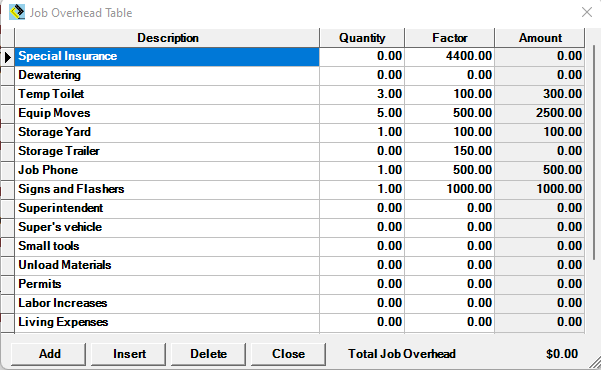This screenshot has height=370, width=601.
Task: Select the Labor Increases description cell
Action: coord(167,303)
